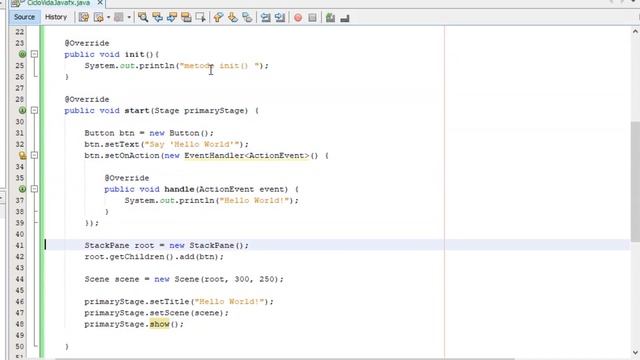The image size is (640, 360).
Task: Switch to the Source view
Action: pos(24,17)
